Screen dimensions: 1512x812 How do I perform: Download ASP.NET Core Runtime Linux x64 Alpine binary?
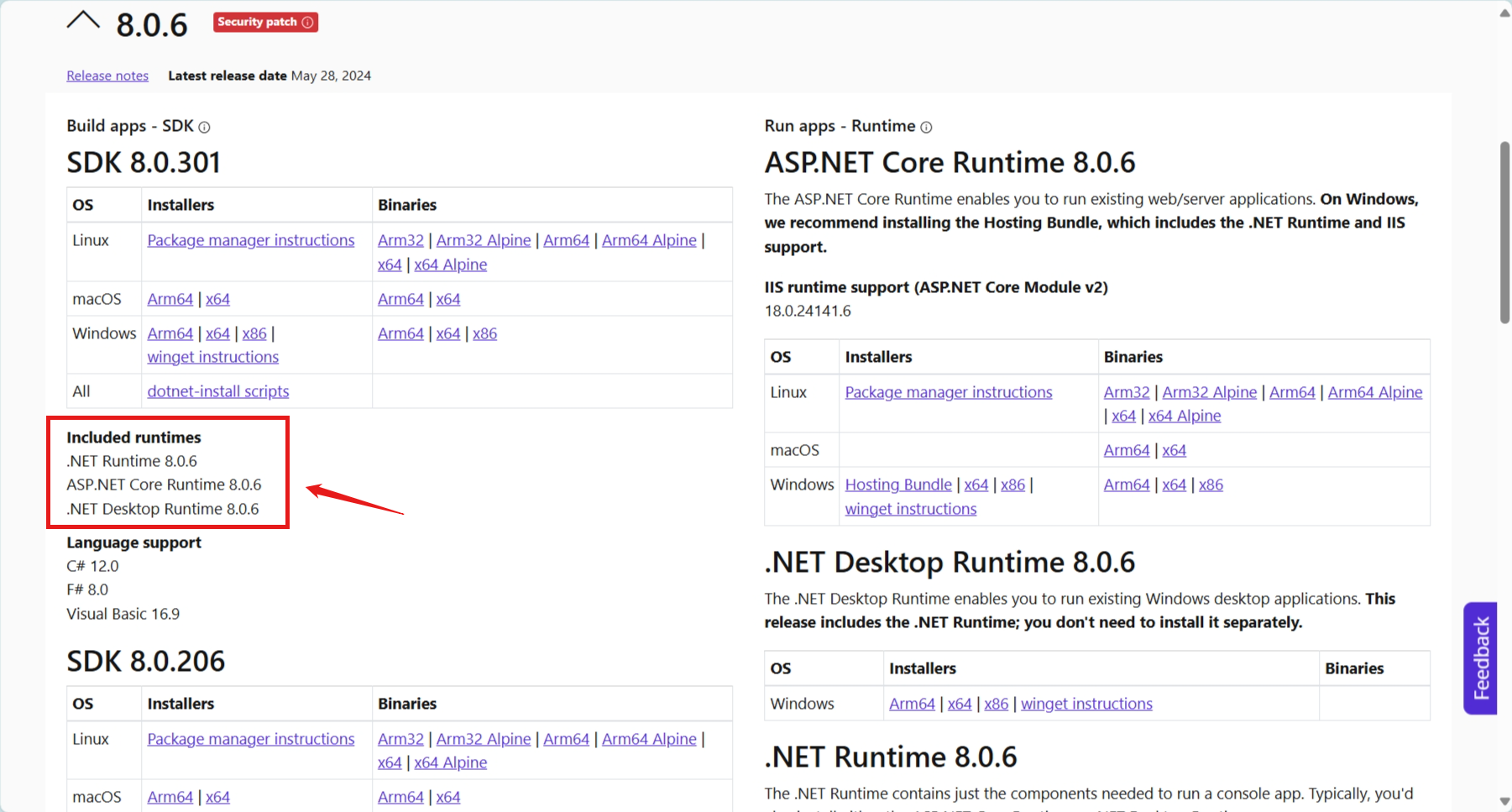click(x=1185, y=416)
